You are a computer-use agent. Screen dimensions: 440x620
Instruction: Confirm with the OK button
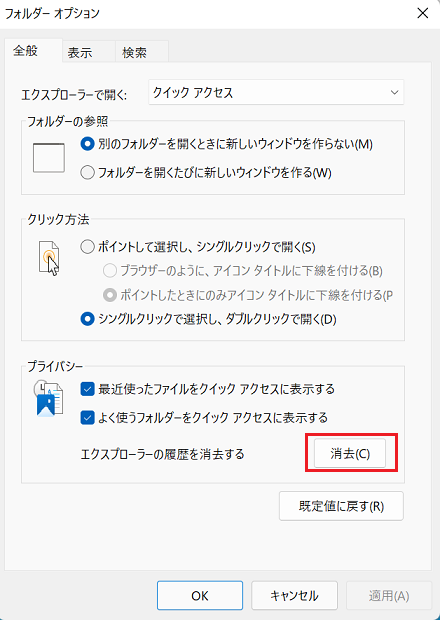[200, 595]
